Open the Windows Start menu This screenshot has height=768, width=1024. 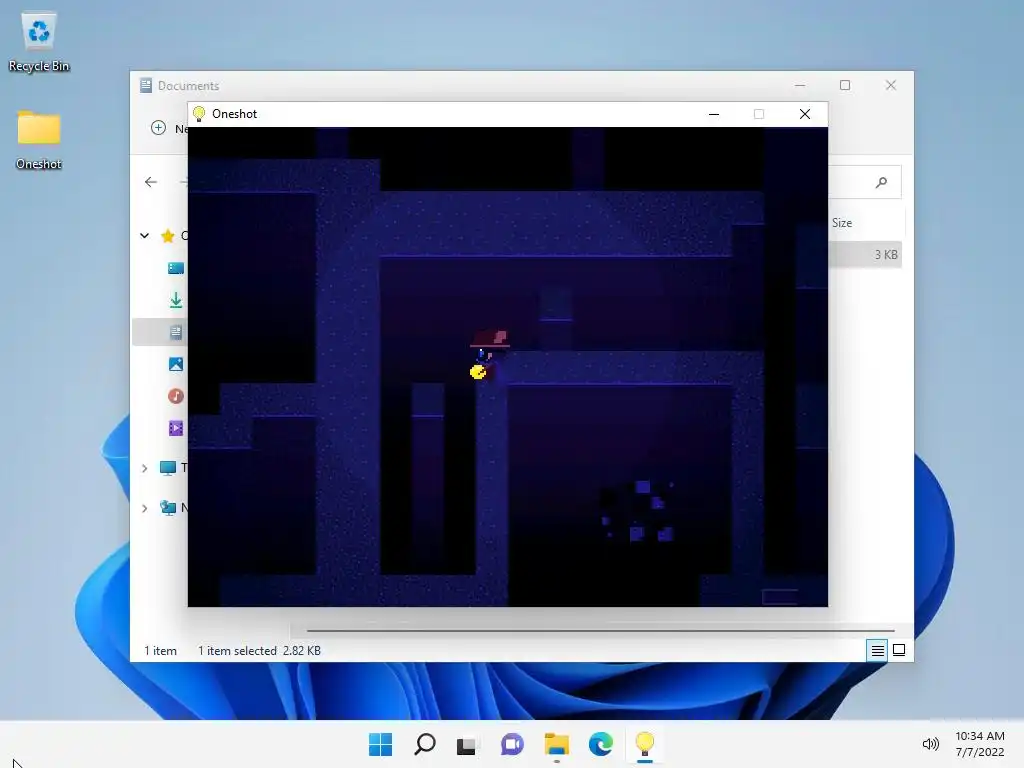point(380,744)
